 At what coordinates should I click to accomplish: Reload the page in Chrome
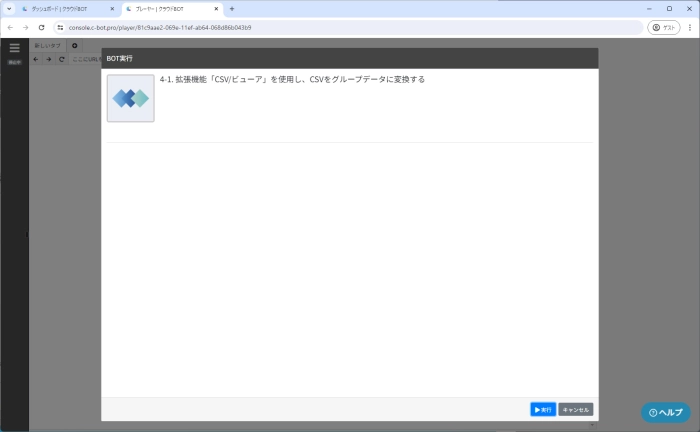(x=41, y=27)
